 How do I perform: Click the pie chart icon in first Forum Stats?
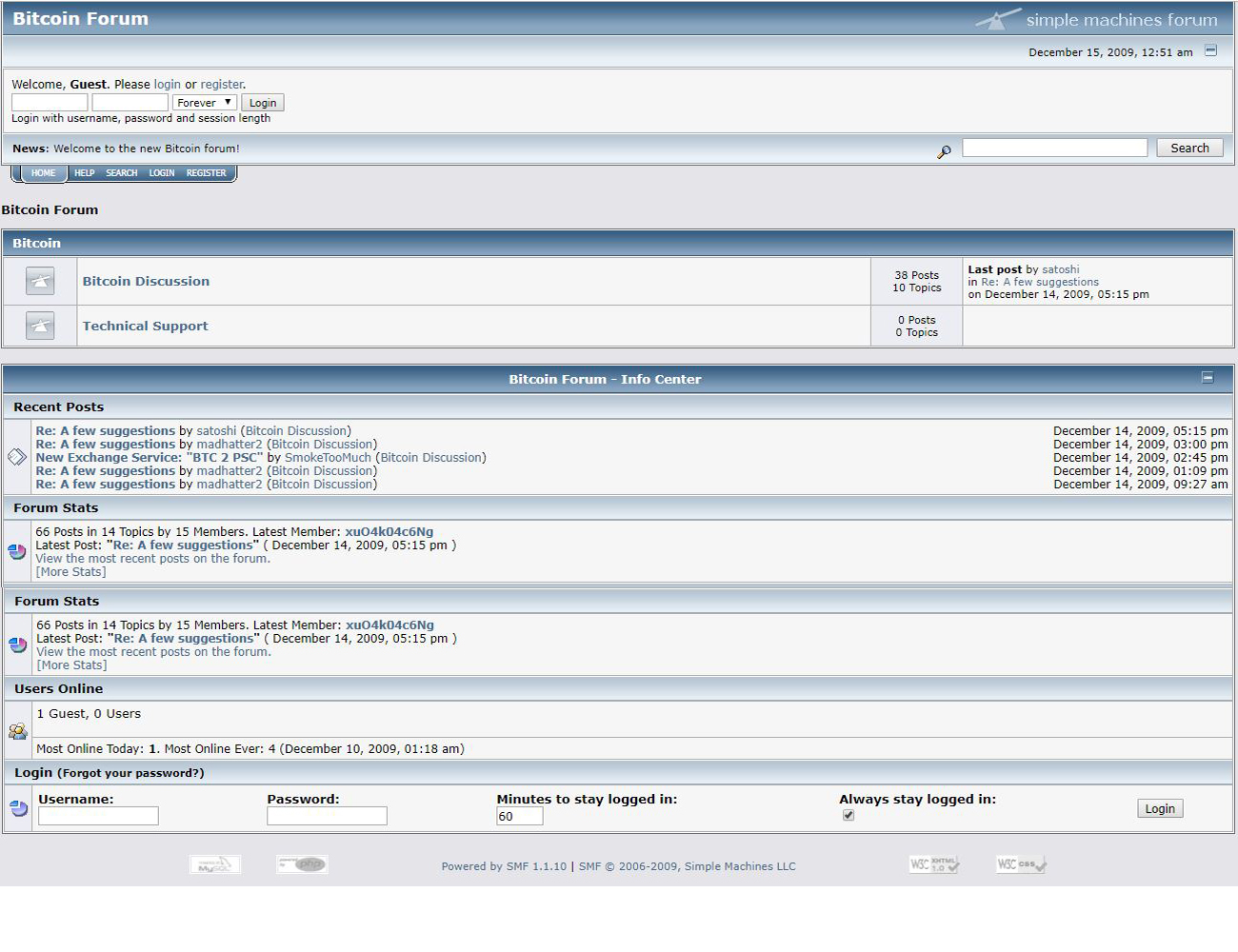[17, 551]
